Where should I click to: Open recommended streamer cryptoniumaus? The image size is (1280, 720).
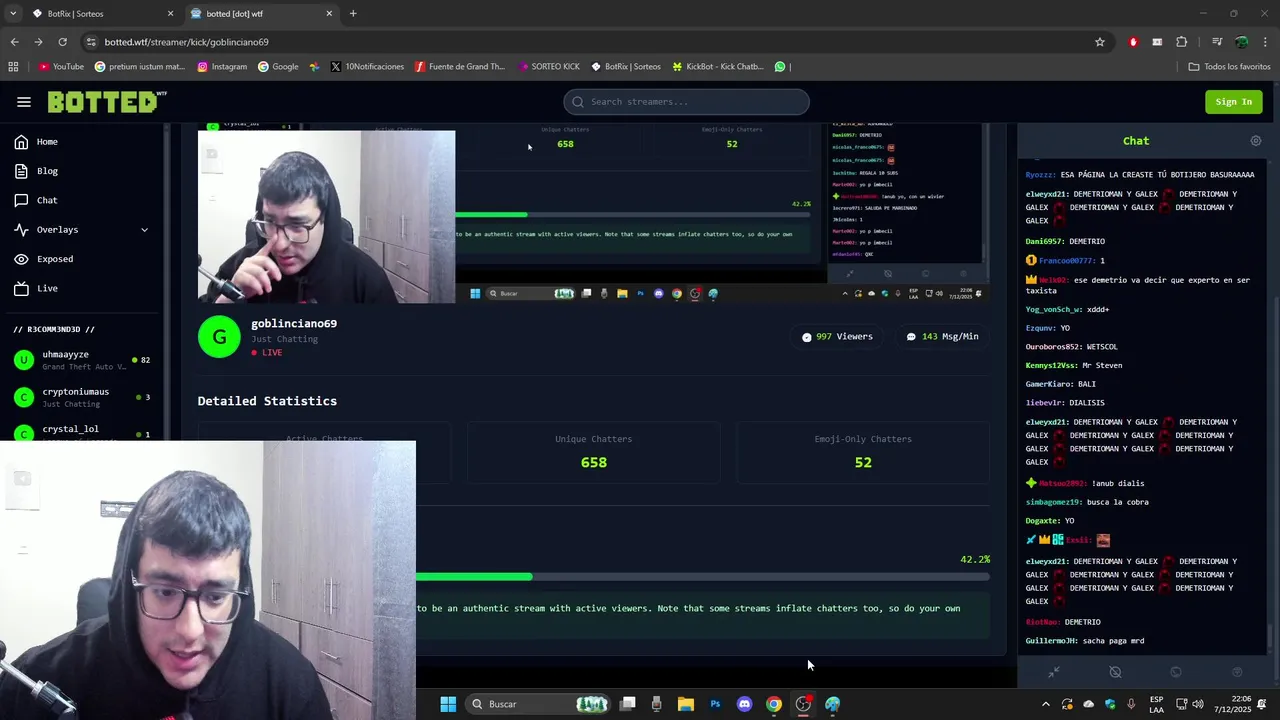click(x=82, y=397)
